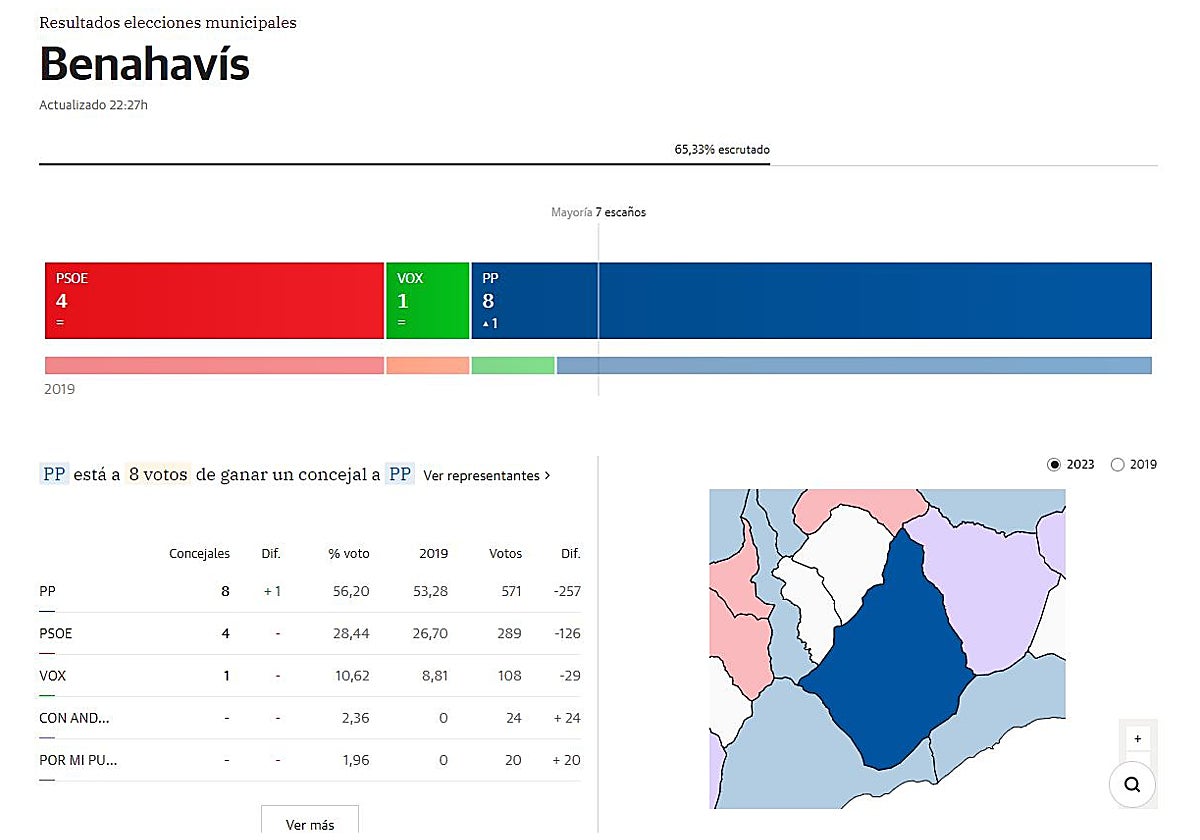1200x840 pixels.
Task: Switch the map to 2019 results
Action: click(1117, 464)
